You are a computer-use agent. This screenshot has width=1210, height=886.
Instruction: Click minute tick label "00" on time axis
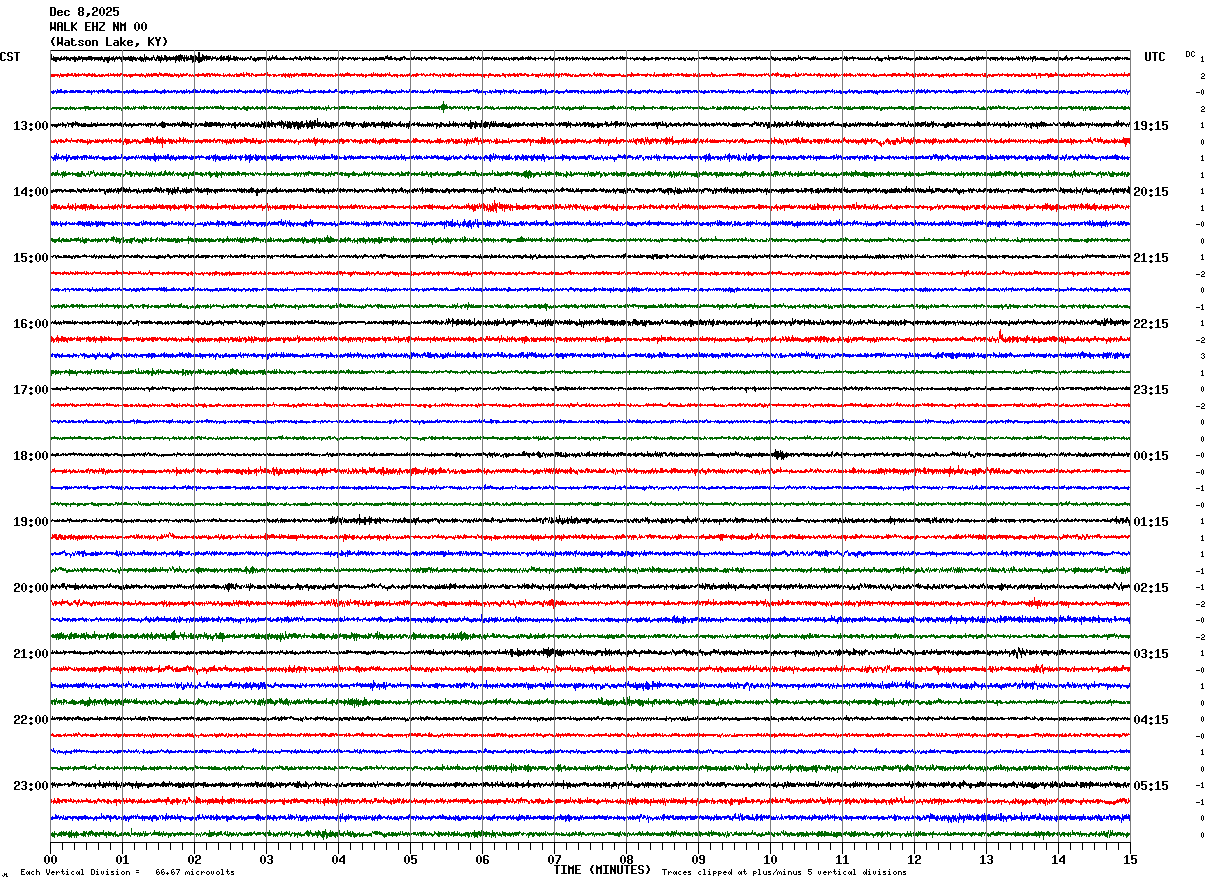coord(50,859)
